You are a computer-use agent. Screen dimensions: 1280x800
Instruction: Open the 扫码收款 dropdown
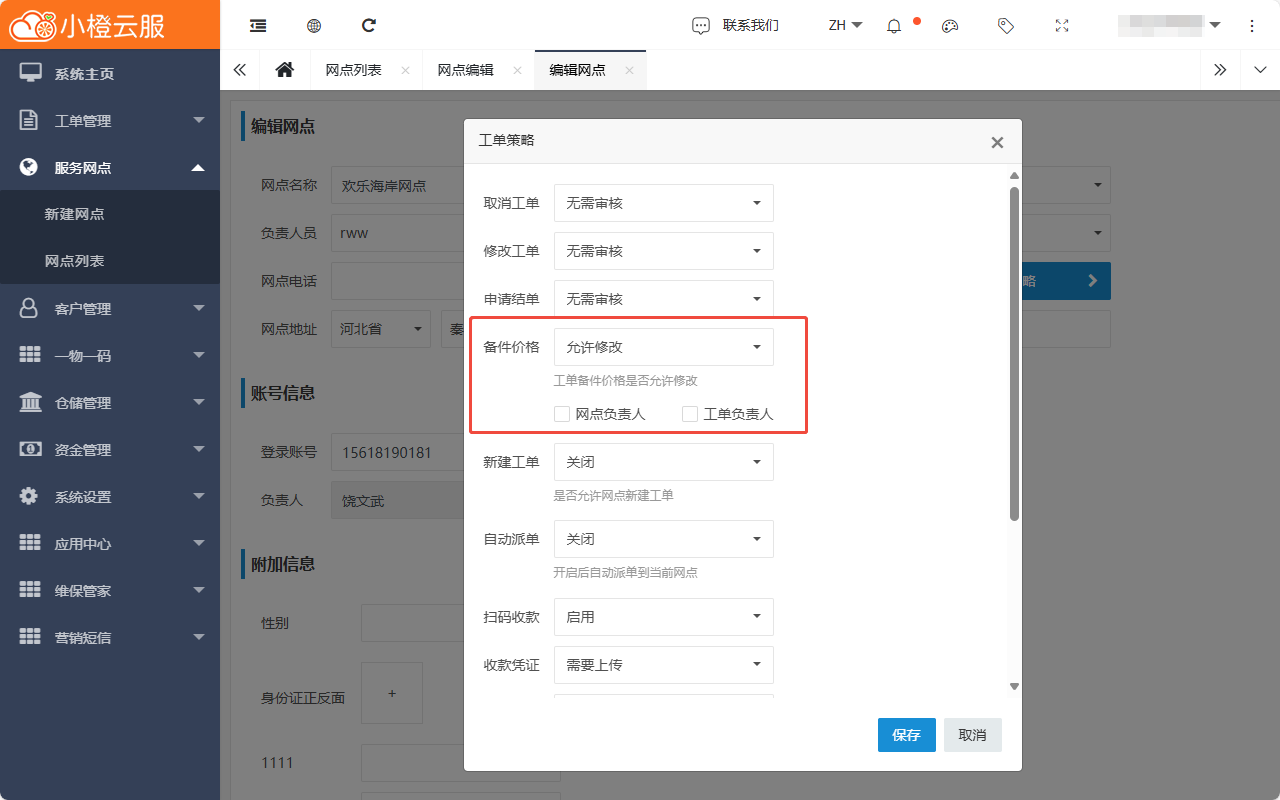pos(664,617)
